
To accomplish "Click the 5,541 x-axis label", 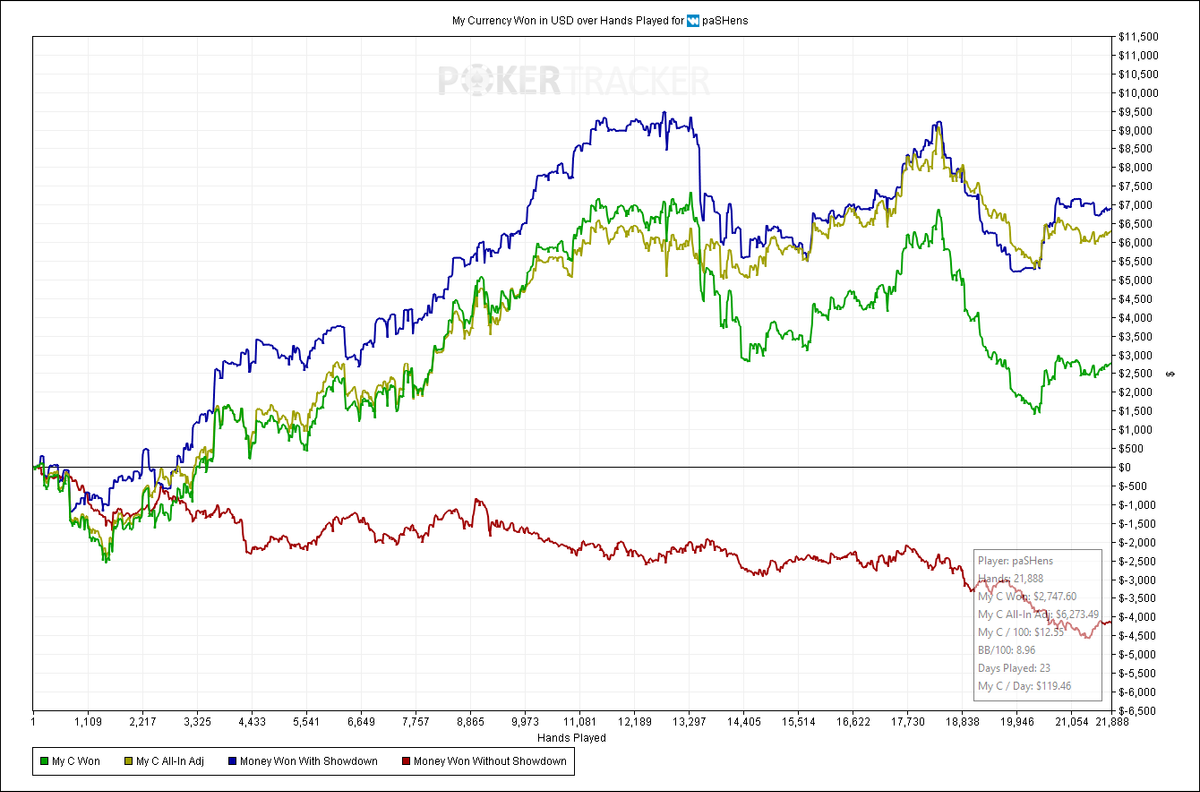I will 306,721.
